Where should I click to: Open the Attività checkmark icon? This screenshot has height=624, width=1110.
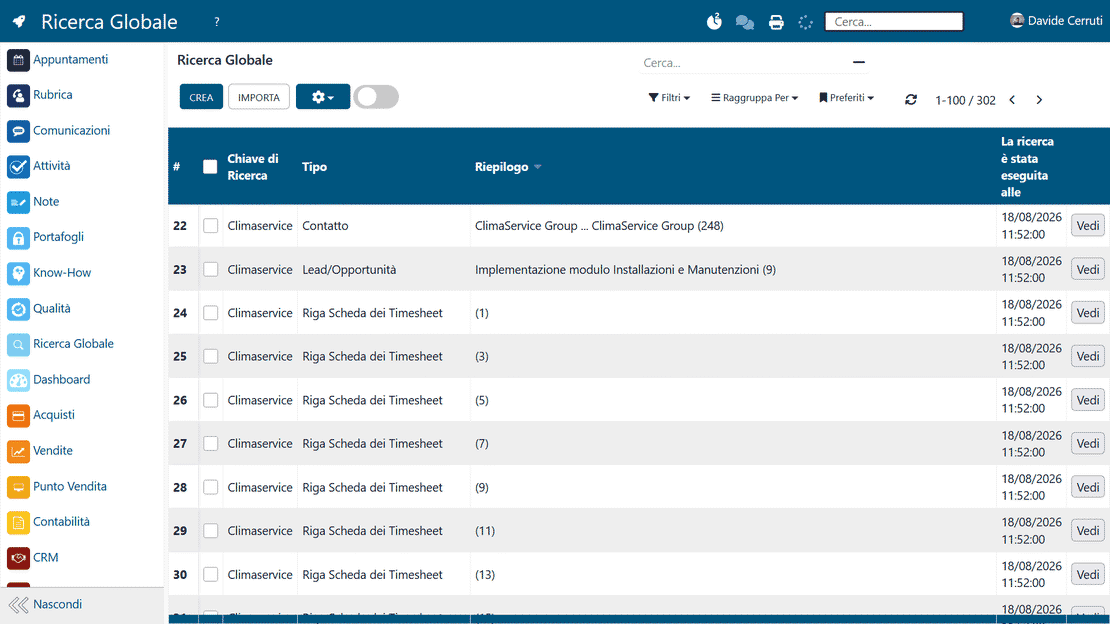coord(18,166)
